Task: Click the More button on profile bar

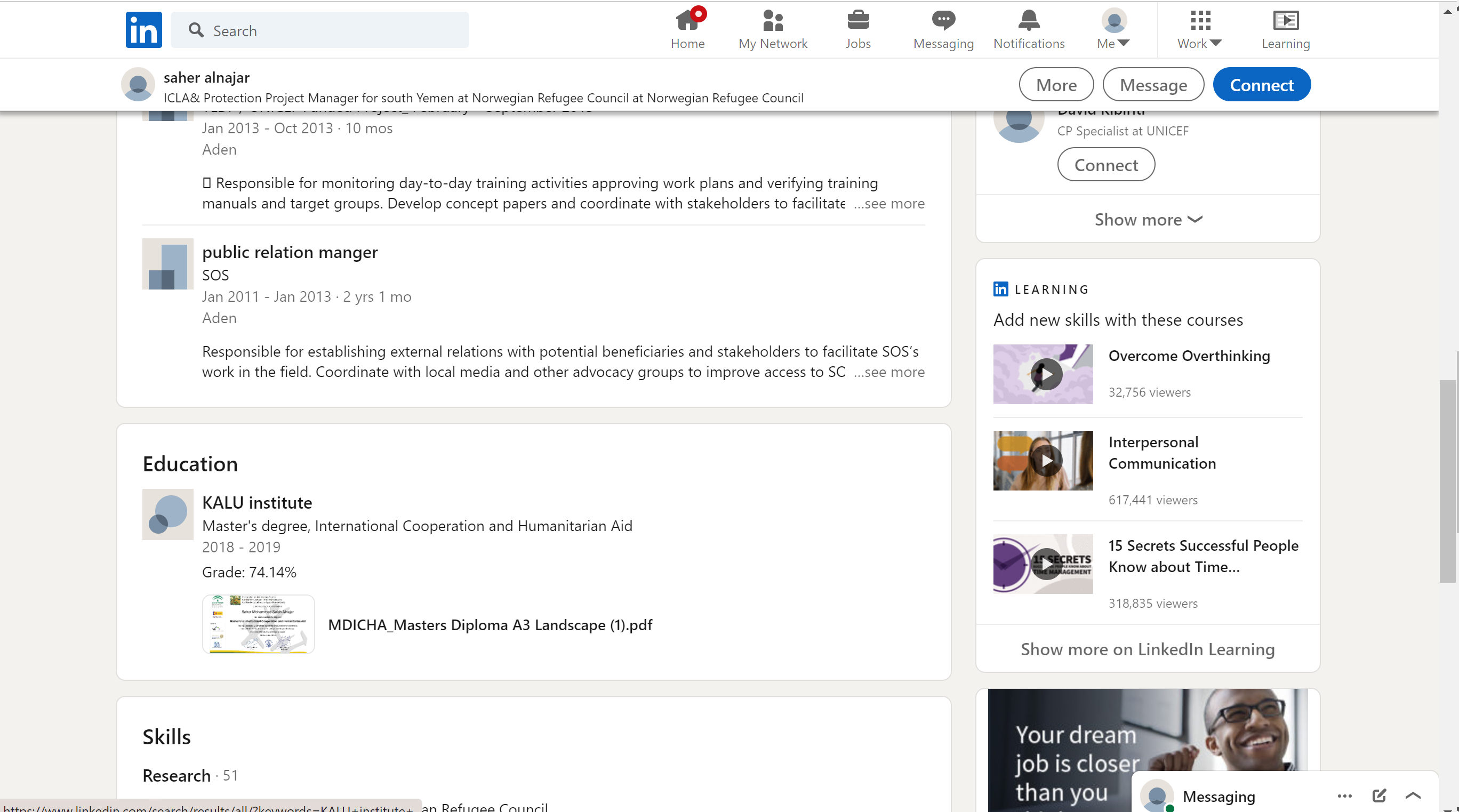Action: (1056, 85)
